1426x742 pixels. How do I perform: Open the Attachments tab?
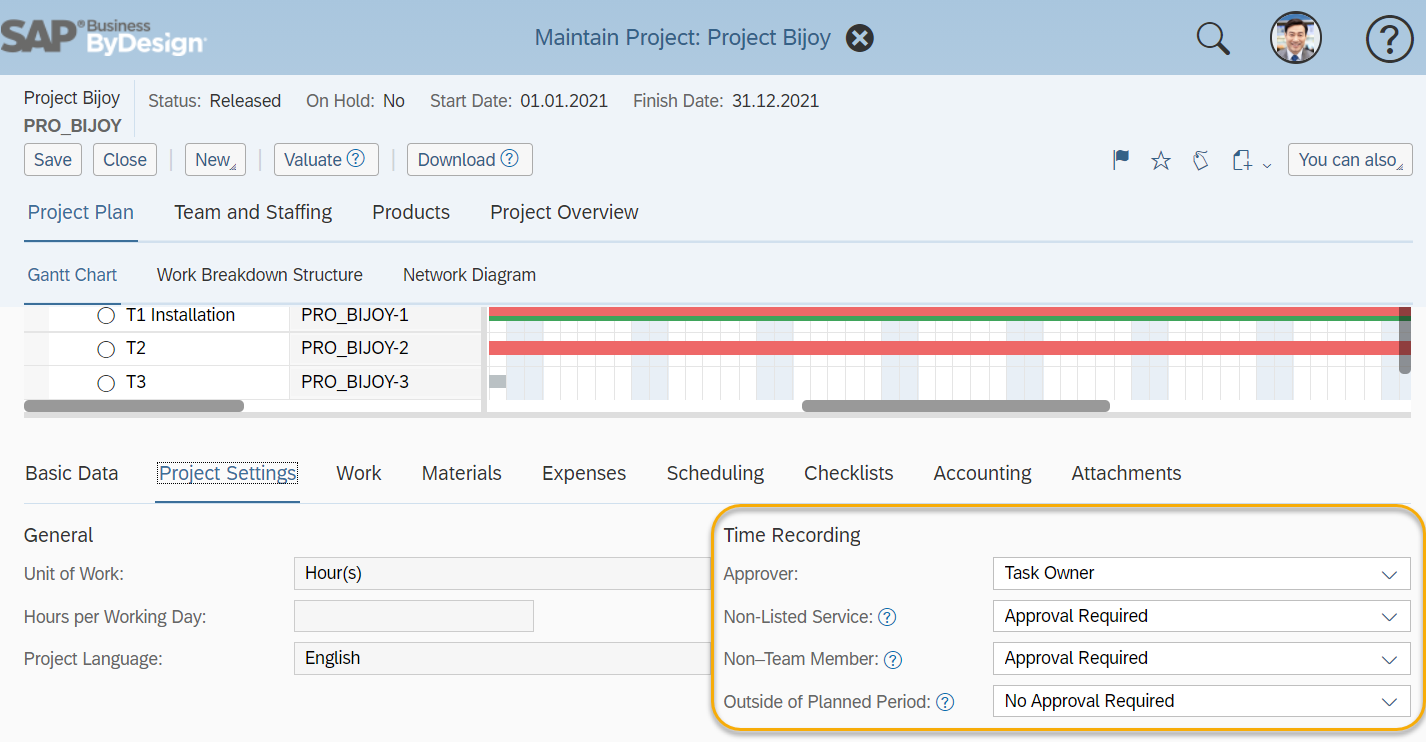(1127, 473)
